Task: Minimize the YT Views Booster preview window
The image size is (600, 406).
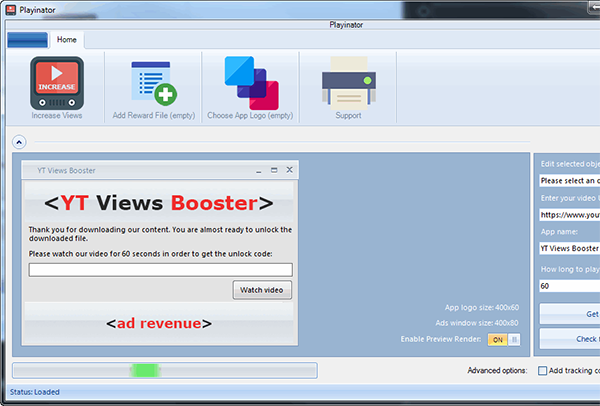Action: tap(259, 170)
